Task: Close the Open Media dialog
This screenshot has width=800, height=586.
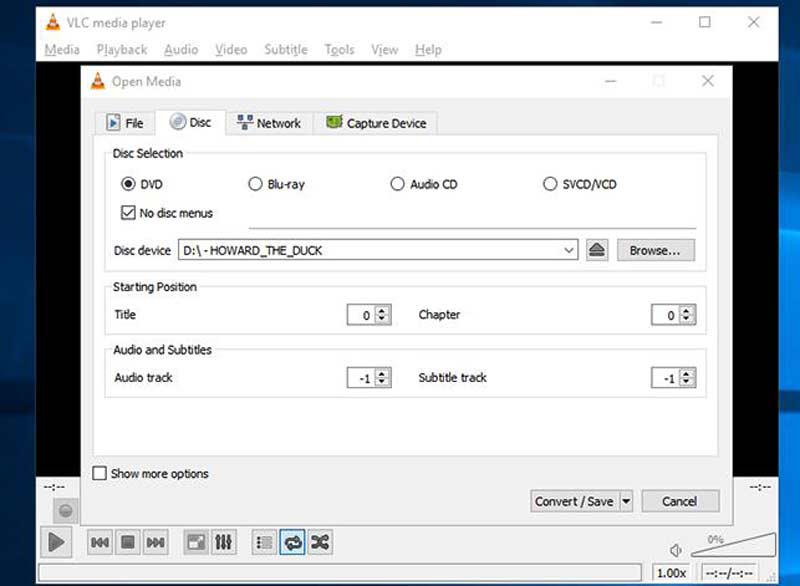Action: tap(708, 81)
